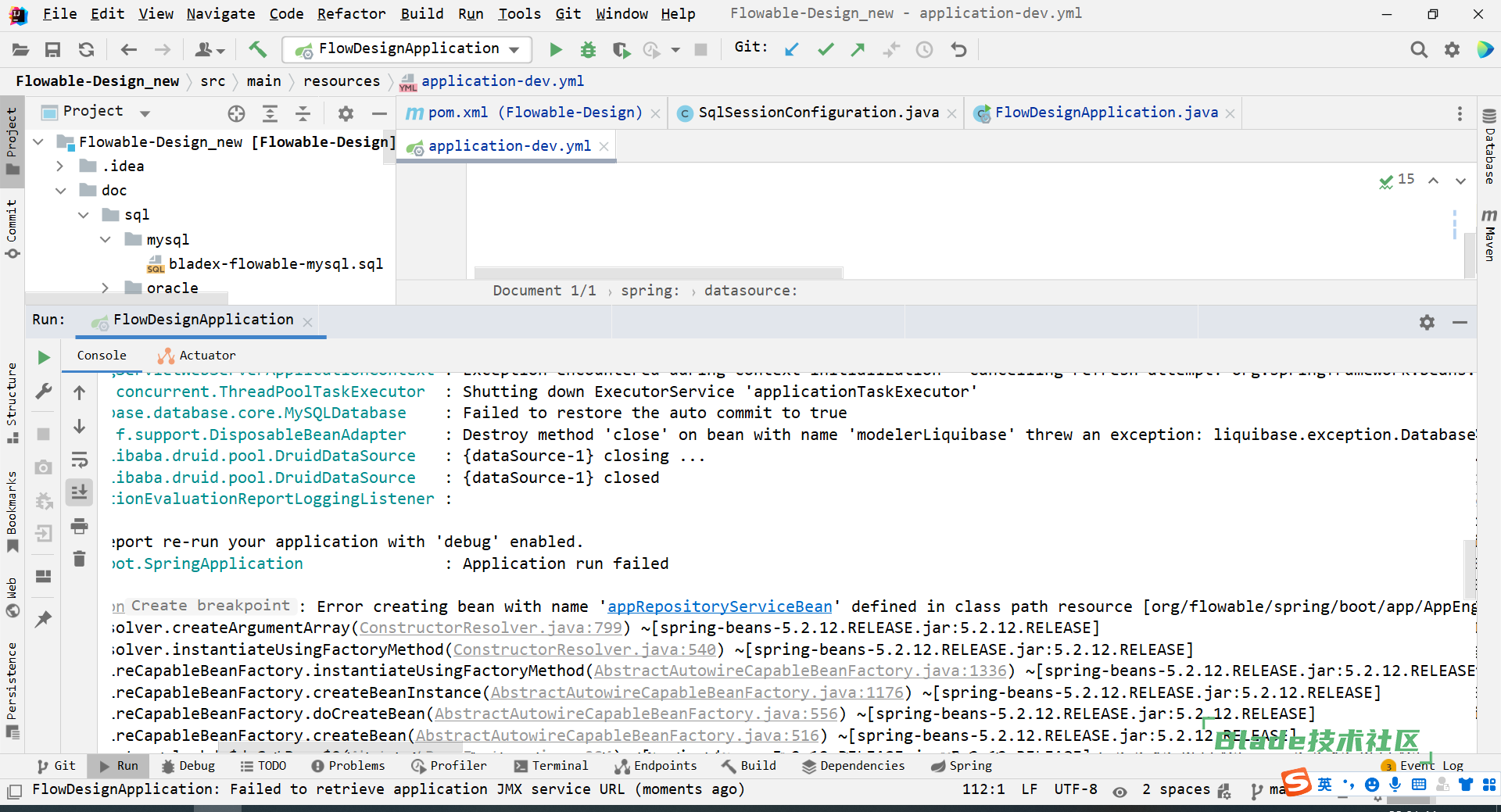Viewport: 1501px width, 812px height.
Task: Click console vertical scrollbar
Action: [x=1470, y=569]
